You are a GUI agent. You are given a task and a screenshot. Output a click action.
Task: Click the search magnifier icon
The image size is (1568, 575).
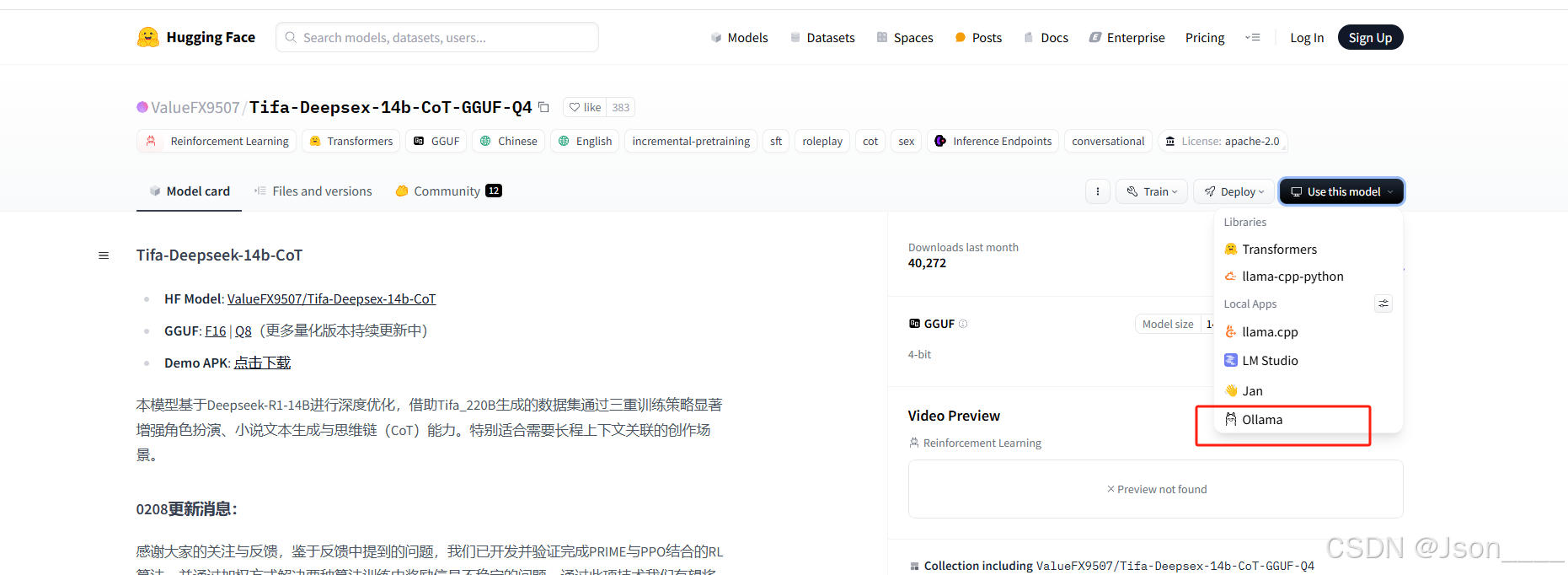point(291,37)
